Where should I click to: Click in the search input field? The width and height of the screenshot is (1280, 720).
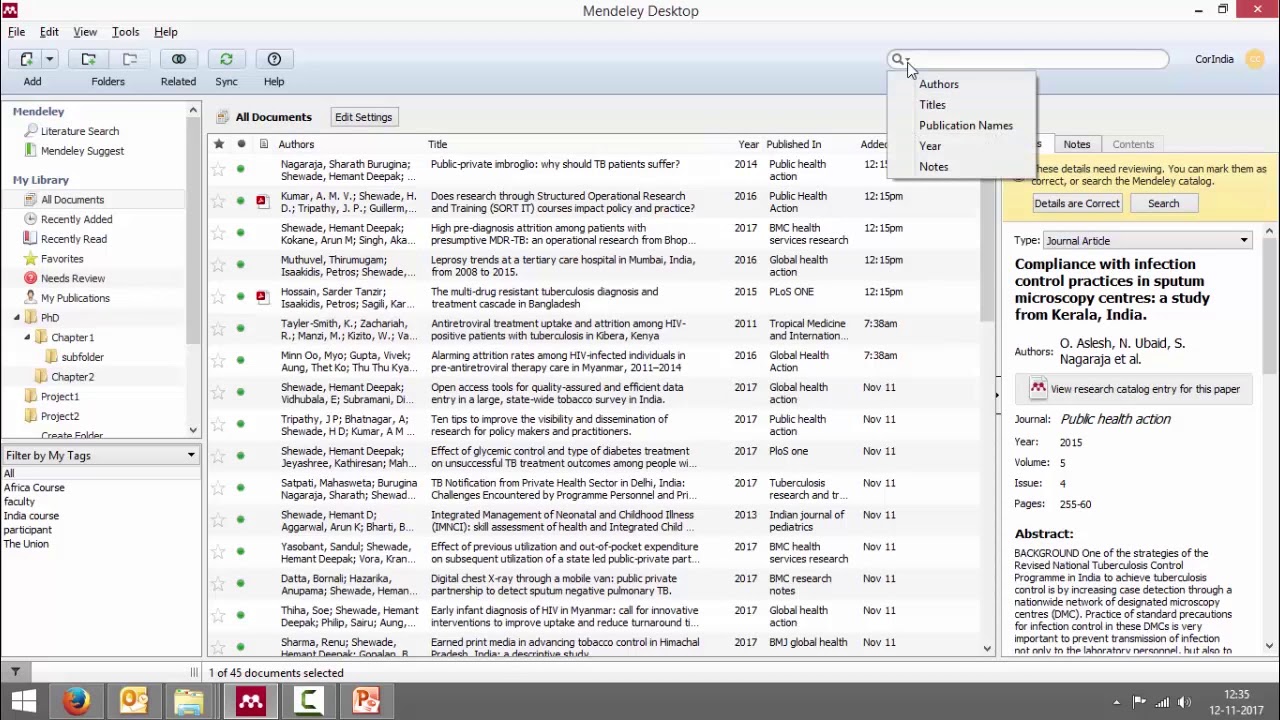coord(1036,60)
